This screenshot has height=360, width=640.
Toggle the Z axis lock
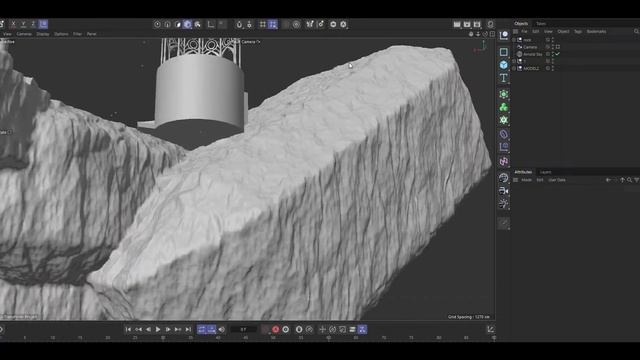tap(33, 24)
